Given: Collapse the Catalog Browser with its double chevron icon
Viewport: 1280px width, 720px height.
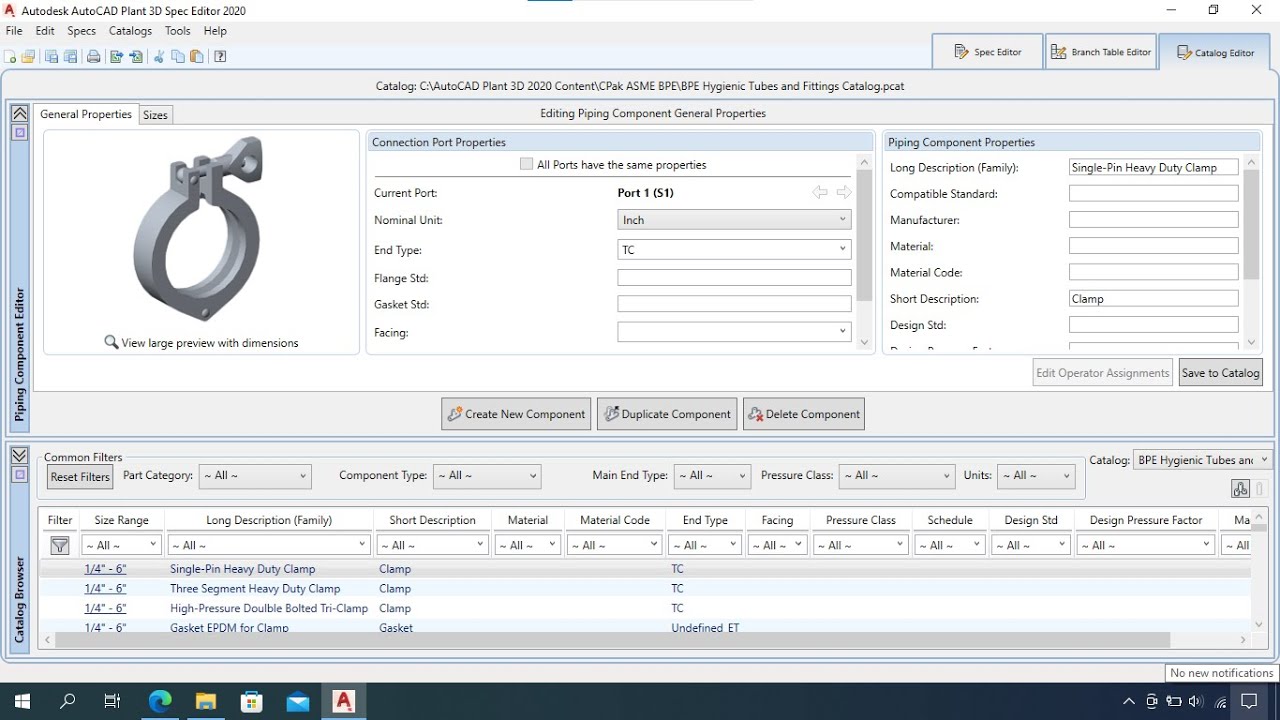Looking at the screenshot, I should pyautogui.click(x=19, y=456).
